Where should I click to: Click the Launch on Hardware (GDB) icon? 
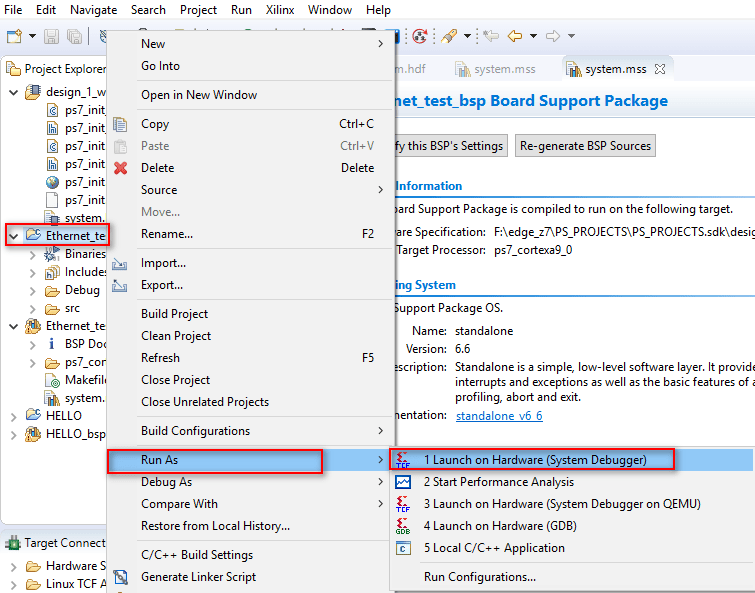(x=403, y=526)
